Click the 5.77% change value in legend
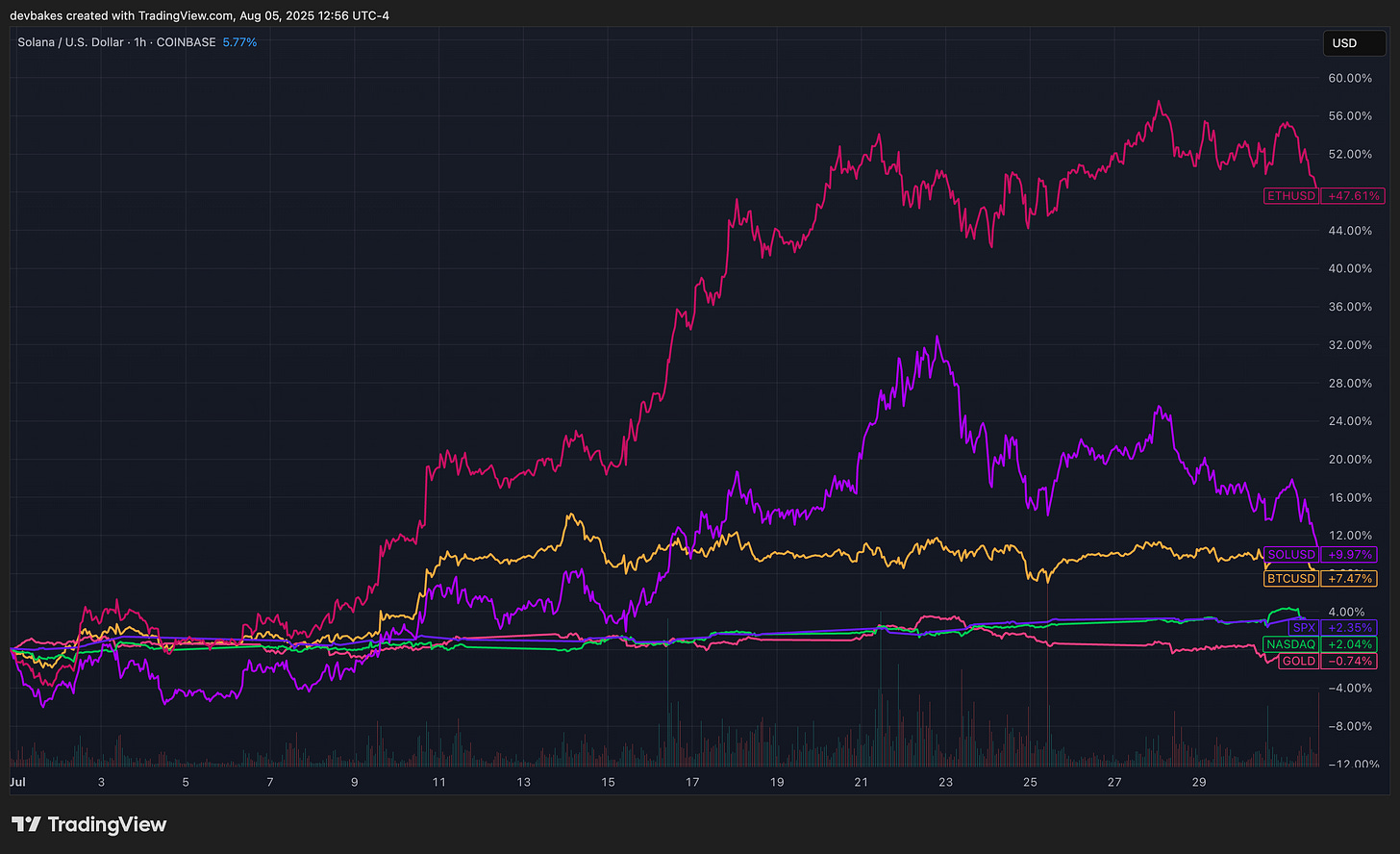Viewport: 1400px width, 854px height. (239, 42)
